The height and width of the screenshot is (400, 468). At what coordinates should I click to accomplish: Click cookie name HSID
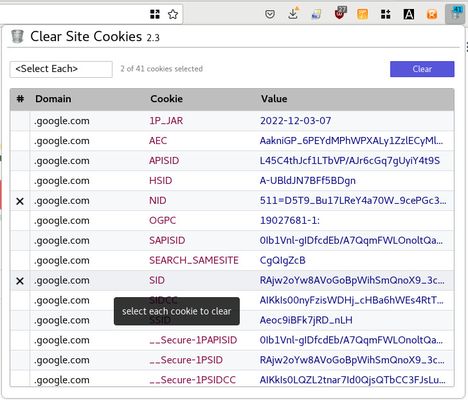pyautogui.click(x=161, y=181)
